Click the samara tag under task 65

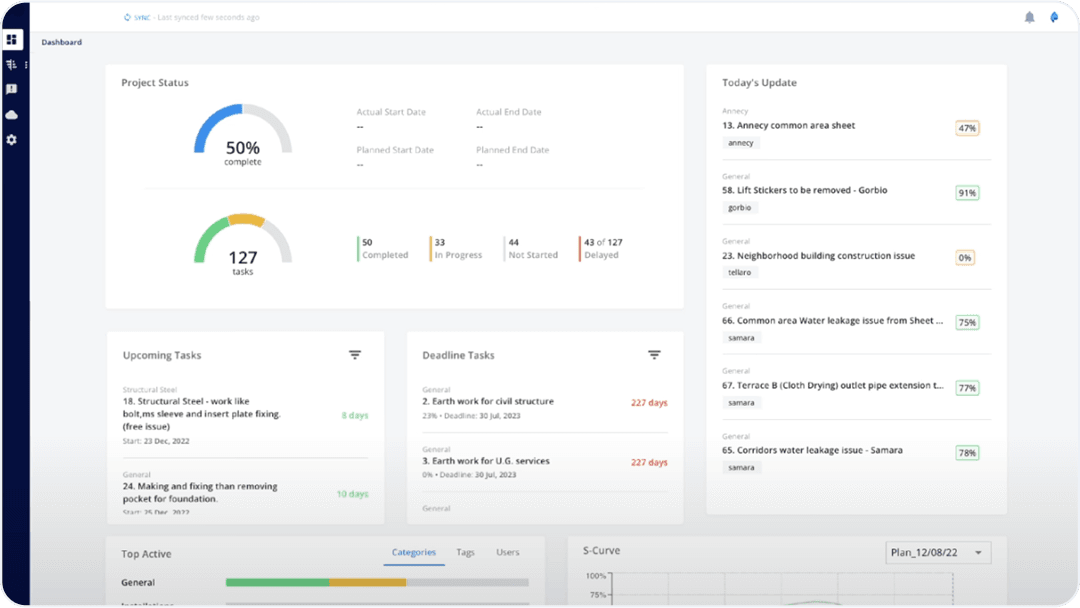click(741, 467)
